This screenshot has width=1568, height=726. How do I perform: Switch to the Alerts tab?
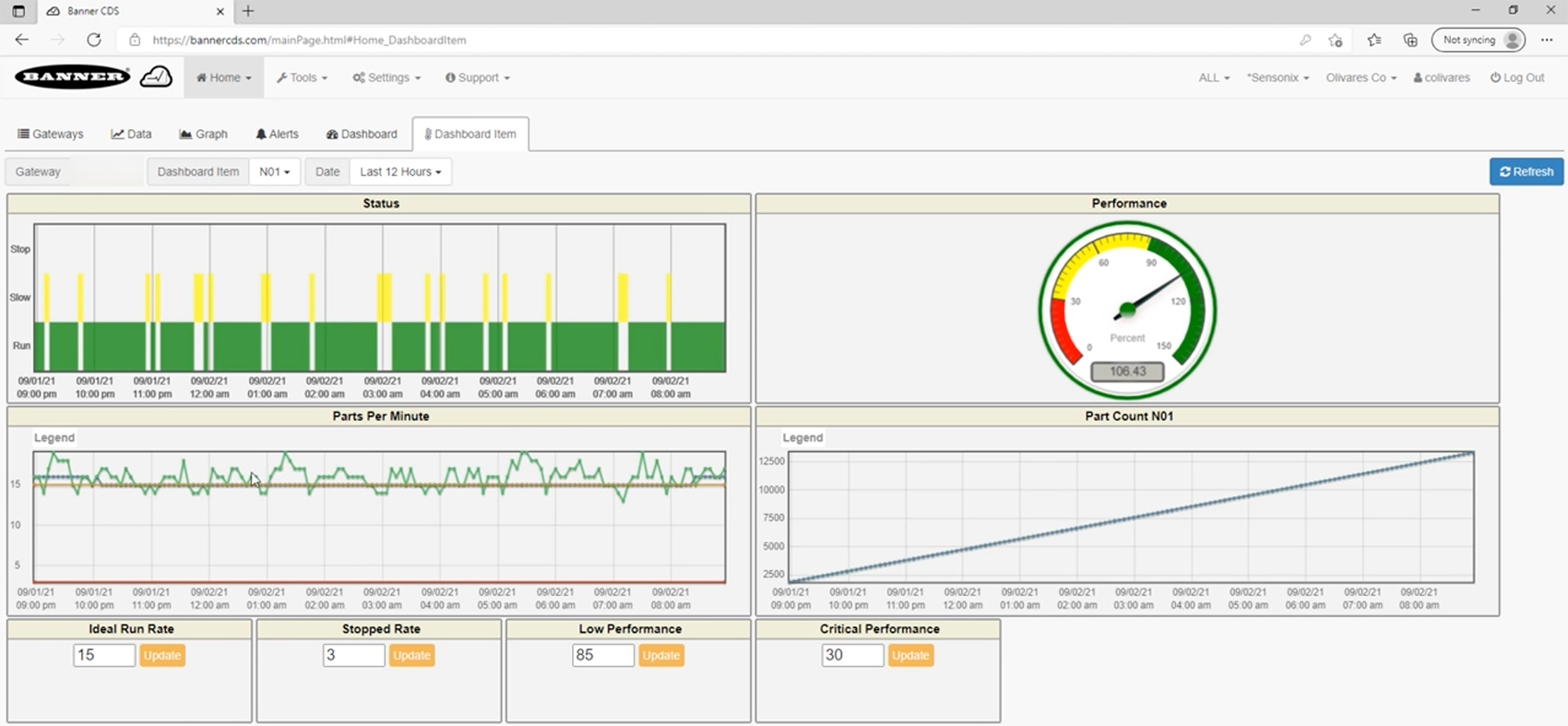(277, 134)
